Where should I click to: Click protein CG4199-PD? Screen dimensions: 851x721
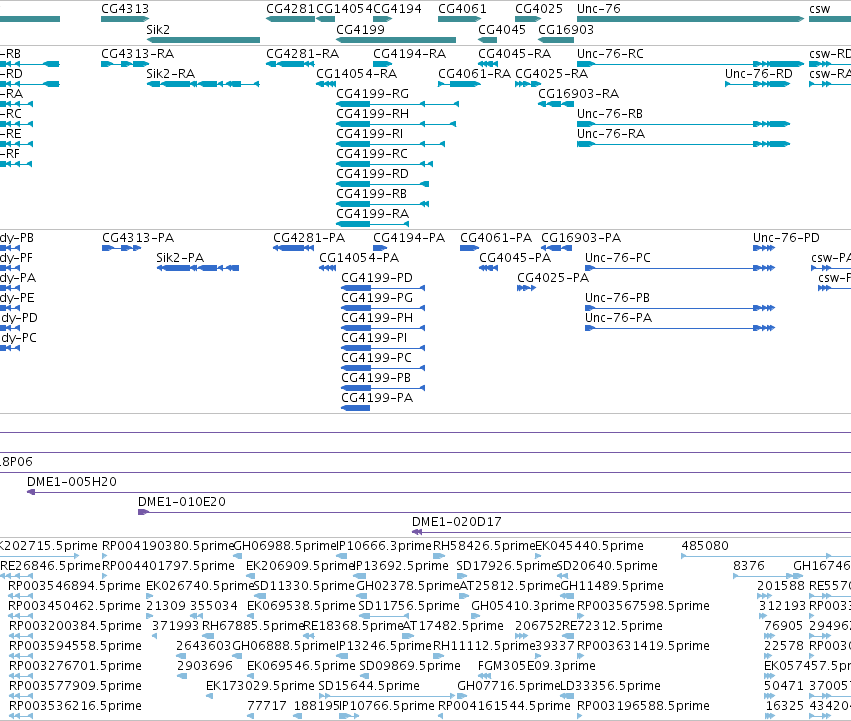coord(377,278)
